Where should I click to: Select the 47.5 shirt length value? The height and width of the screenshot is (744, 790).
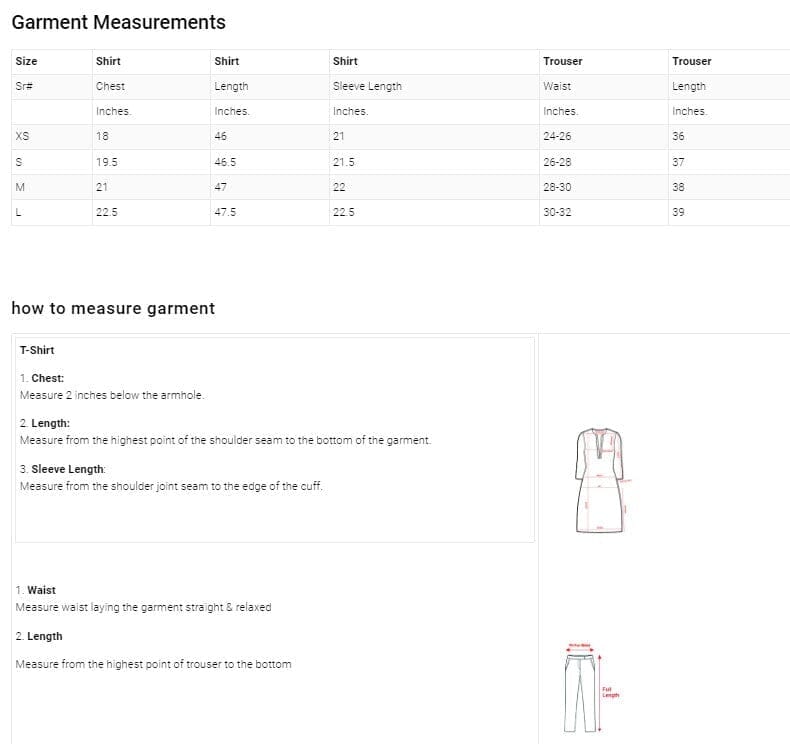click(225, 212)
